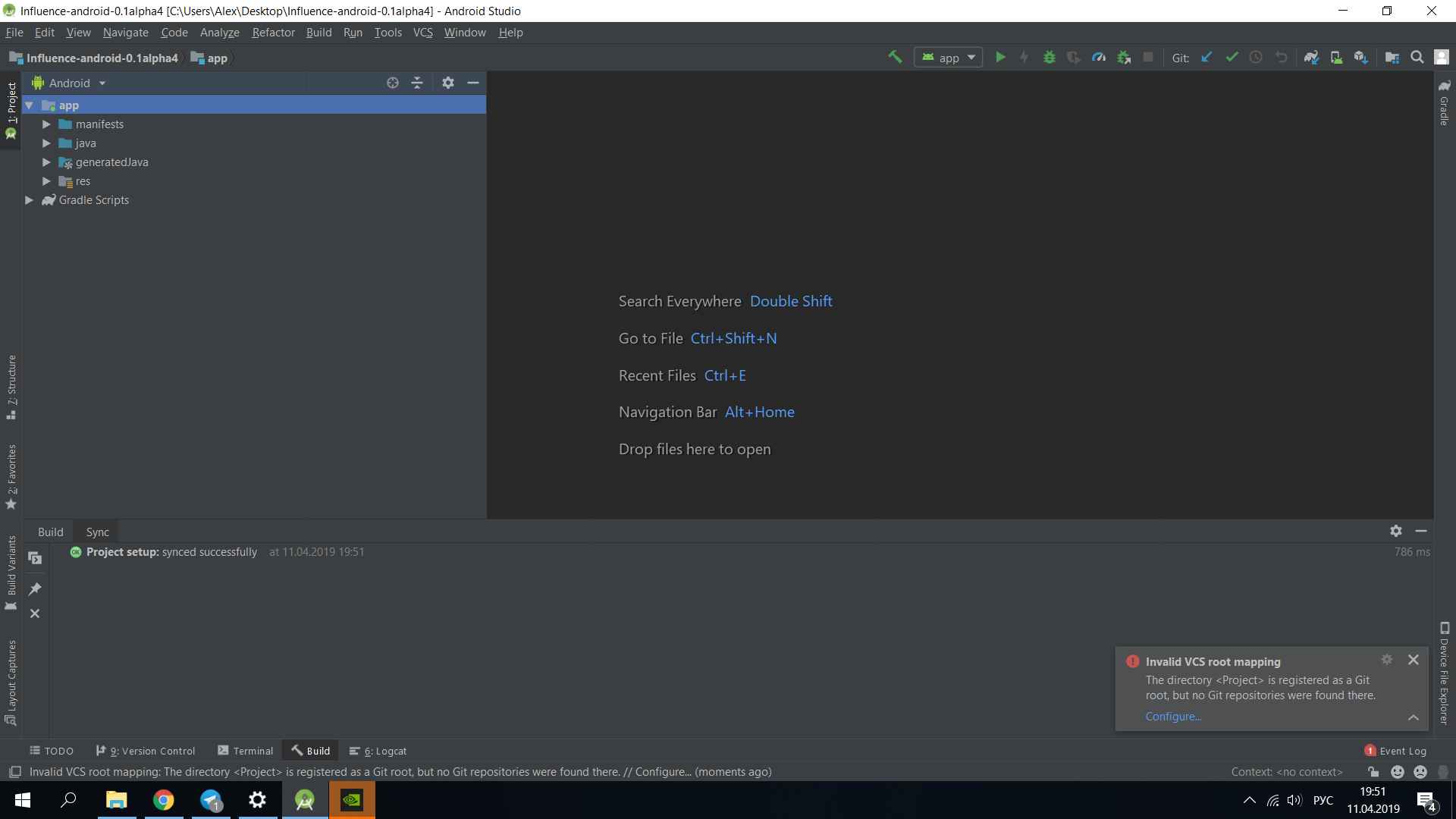Open the Tools menu

(x=388, y=33)
